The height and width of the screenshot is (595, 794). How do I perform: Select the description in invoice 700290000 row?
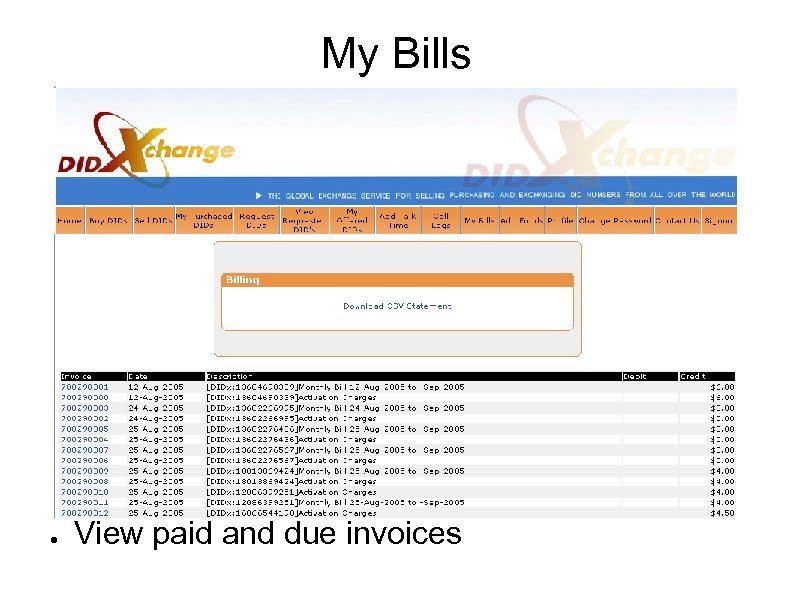[291, 398]
